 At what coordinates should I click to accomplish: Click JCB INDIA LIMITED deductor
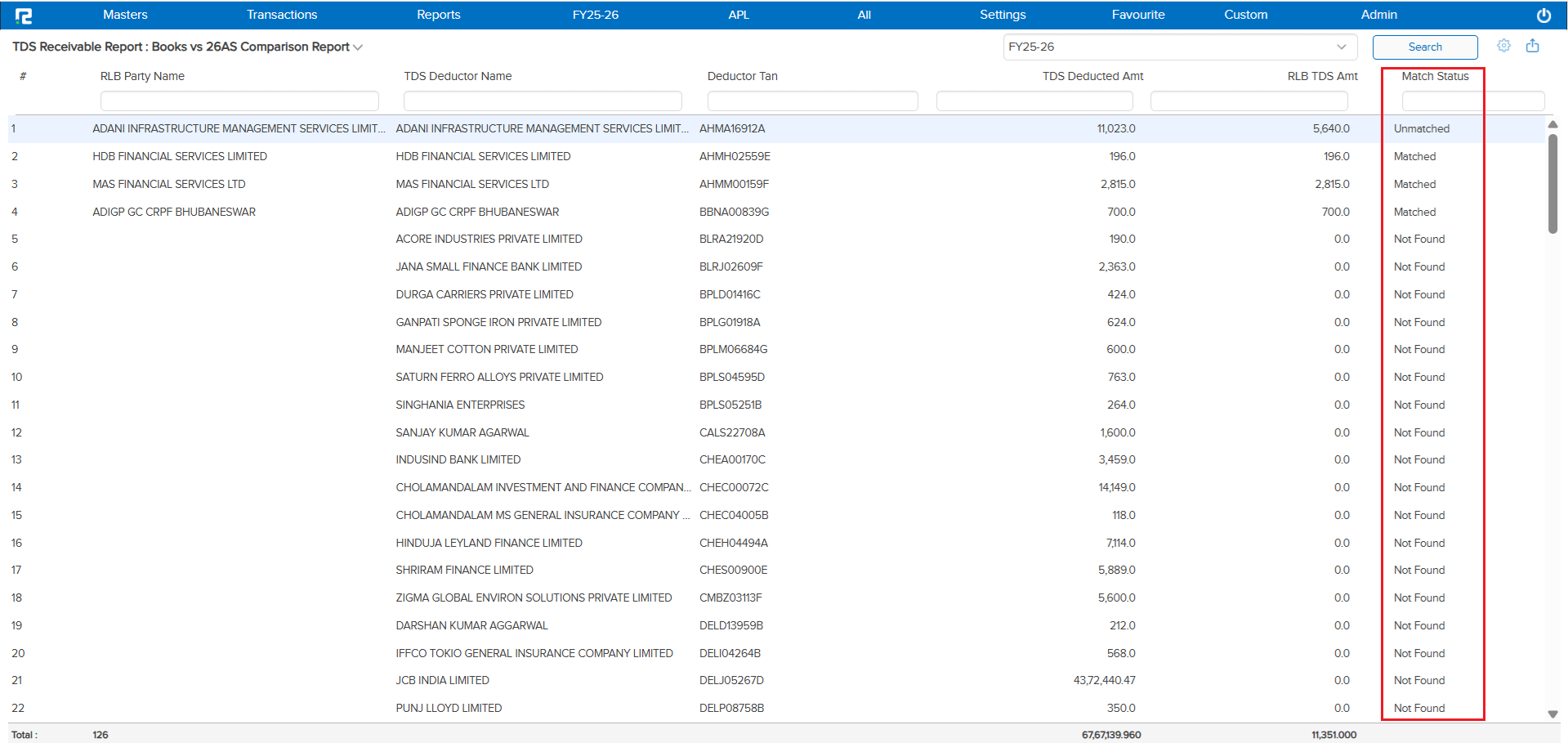[442, 680]
